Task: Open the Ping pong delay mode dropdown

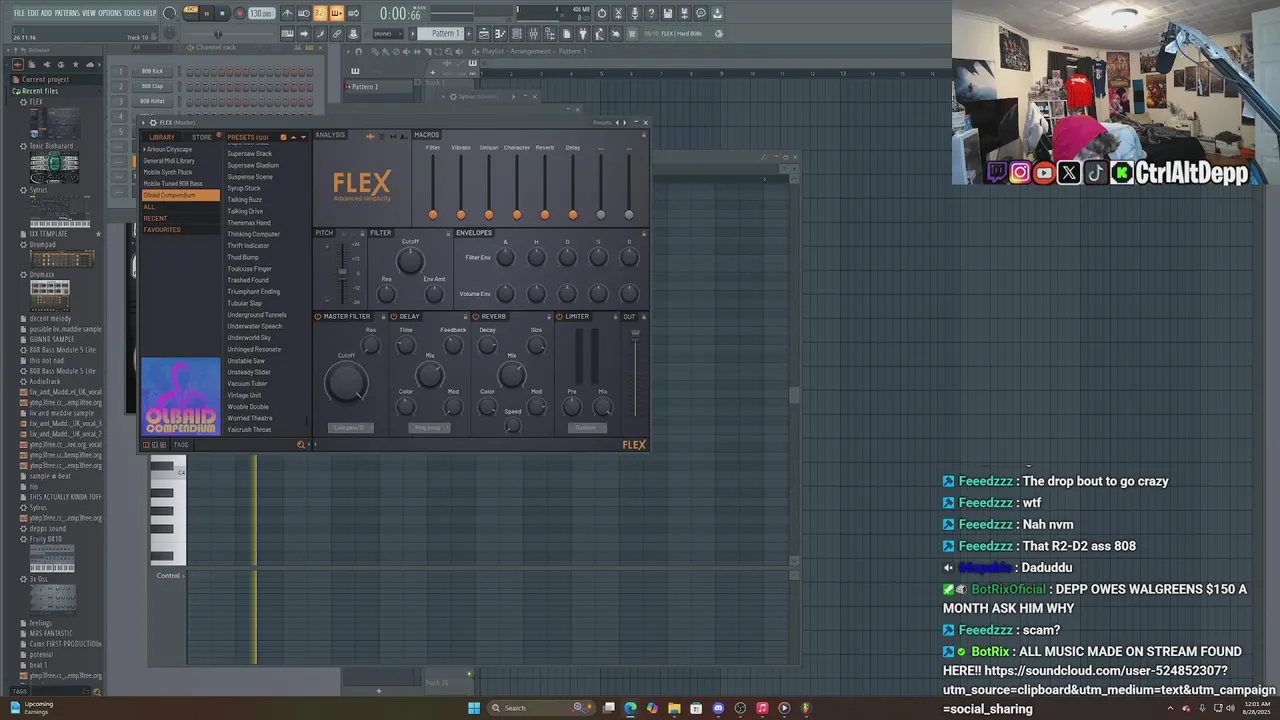Action: [x=428, y=428]
